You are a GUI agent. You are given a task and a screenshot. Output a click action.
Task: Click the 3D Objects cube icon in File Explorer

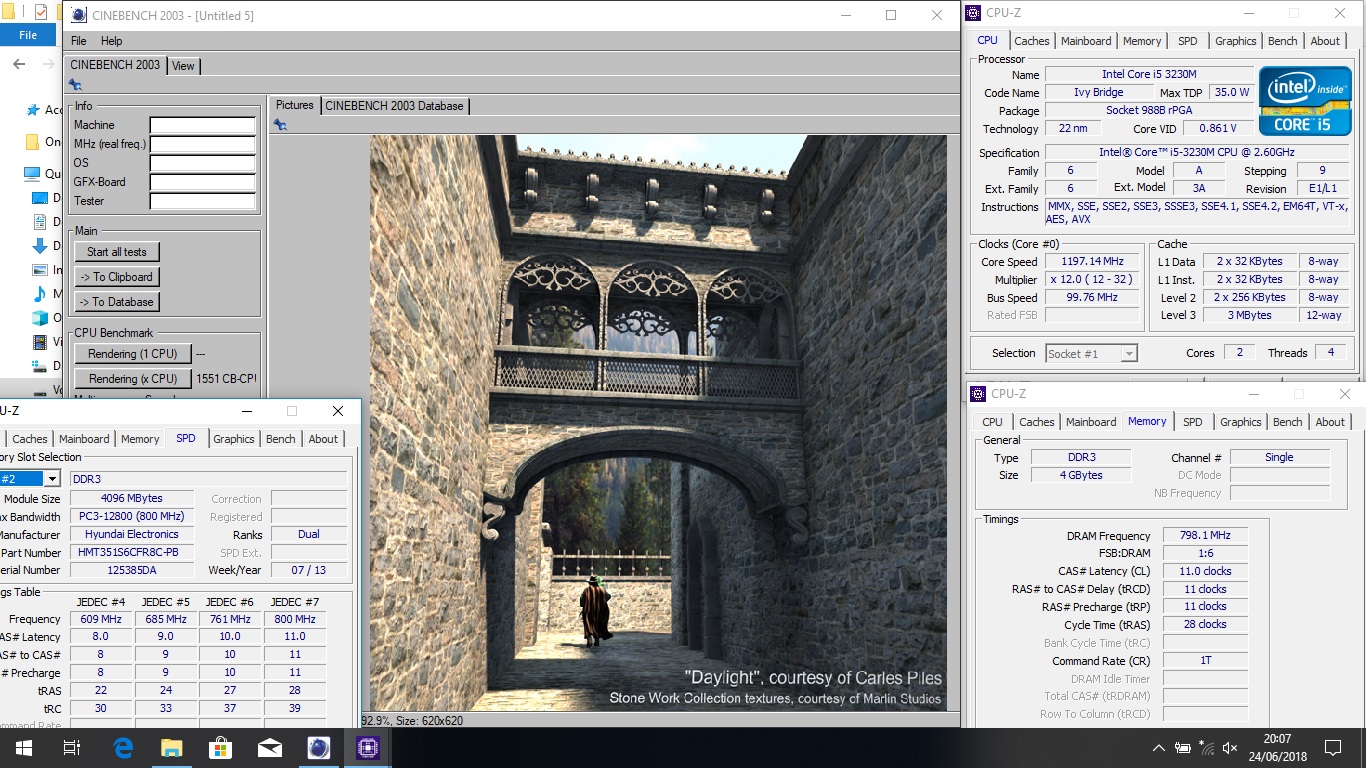[40, 318]
